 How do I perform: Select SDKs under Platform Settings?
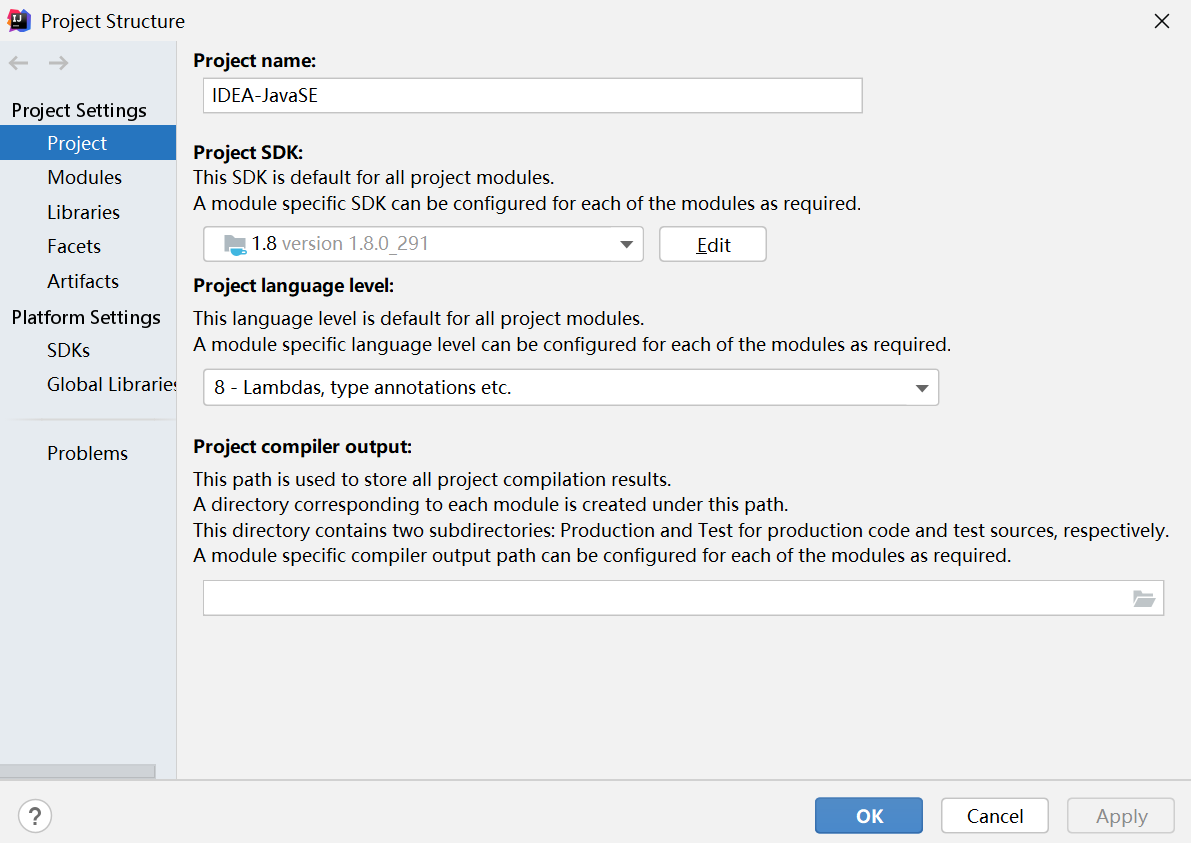(x=68, y=350)
